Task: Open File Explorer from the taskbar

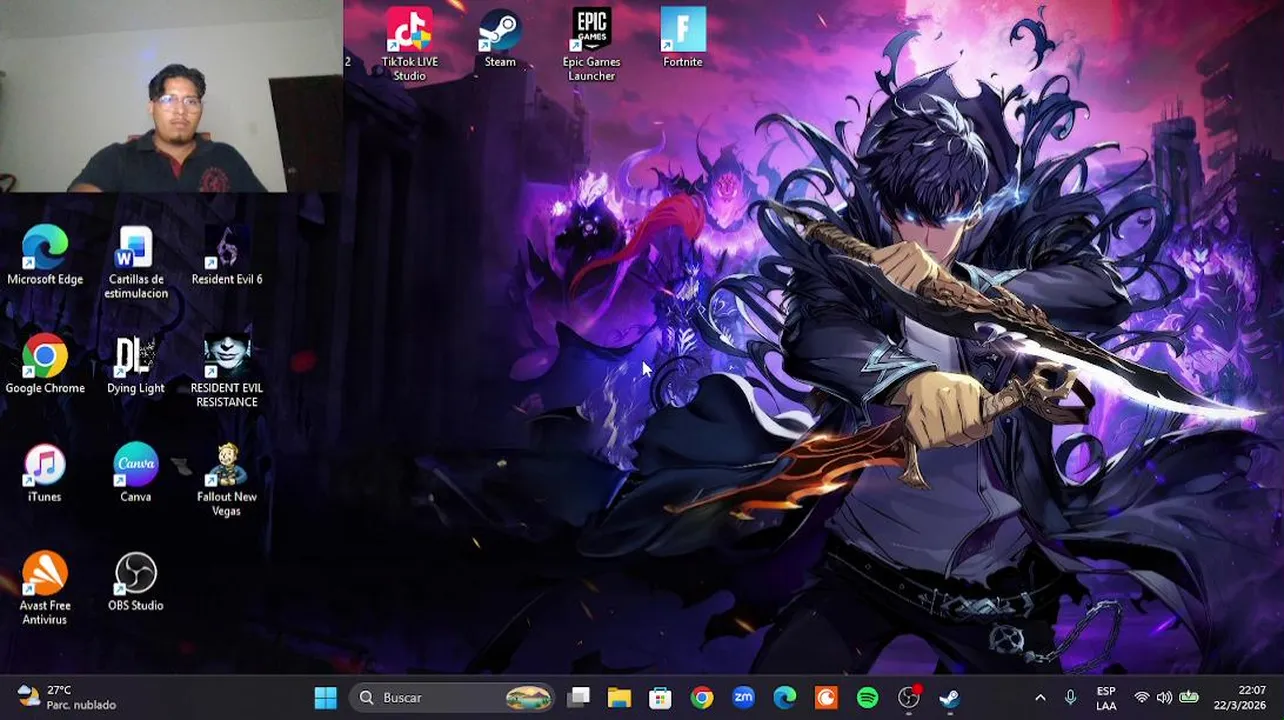Action: coord(620,697)
